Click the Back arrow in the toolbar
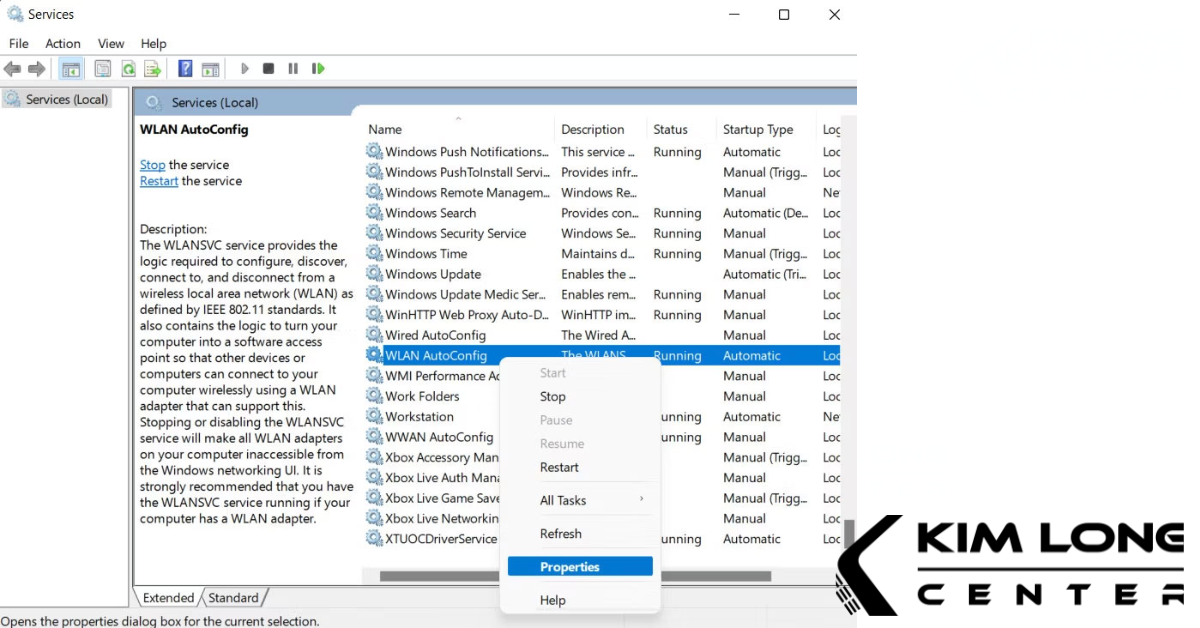Image resolution: width=1200 pixels, height=628 pixels. [12, 69]
